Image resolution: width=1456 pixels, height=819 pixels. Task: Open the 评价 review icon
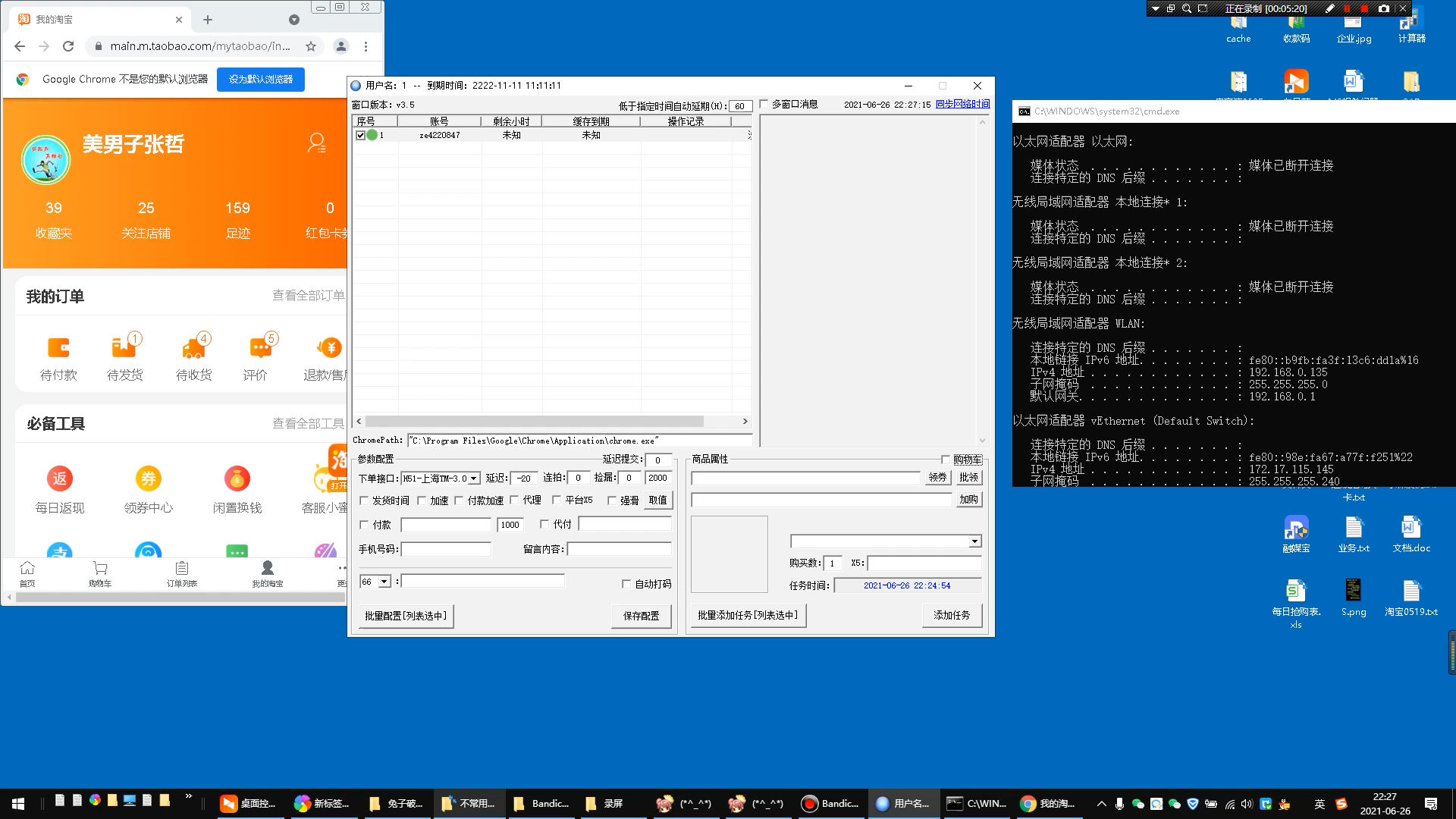(x=260, y=347)
